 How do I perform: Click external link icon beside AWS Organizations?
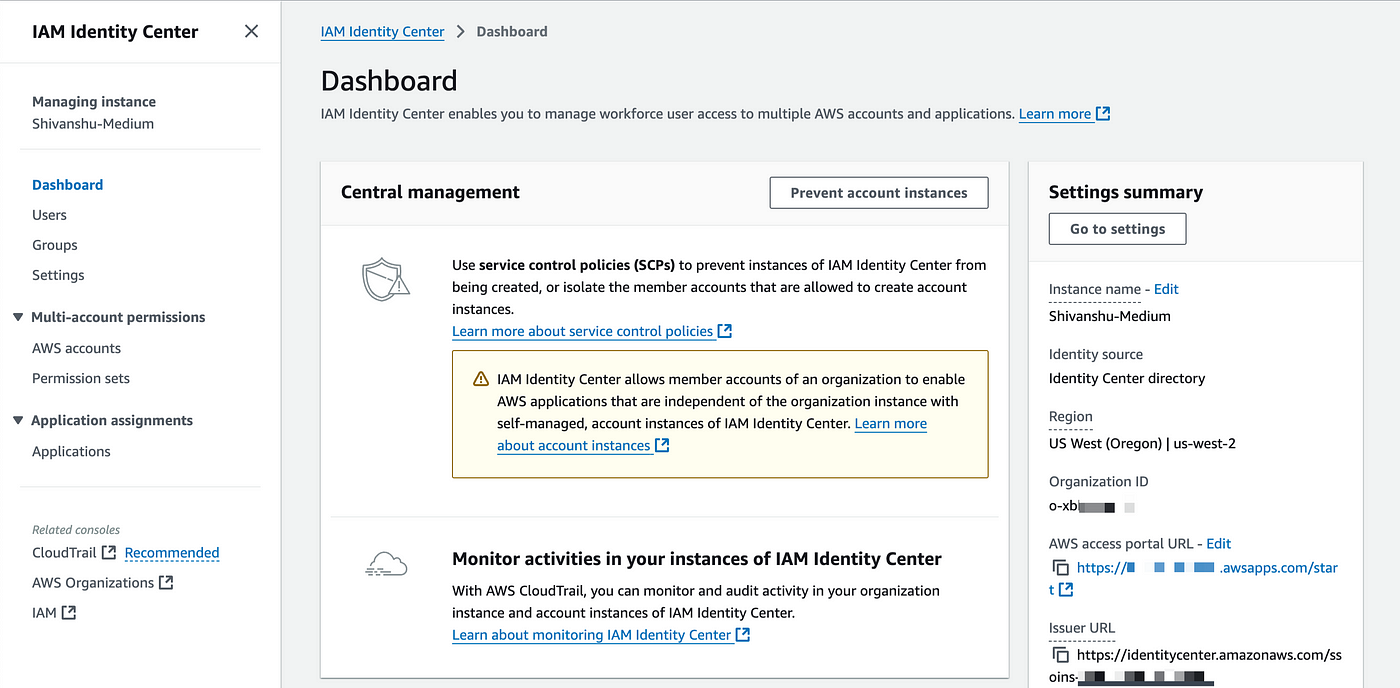pos(166,582)
